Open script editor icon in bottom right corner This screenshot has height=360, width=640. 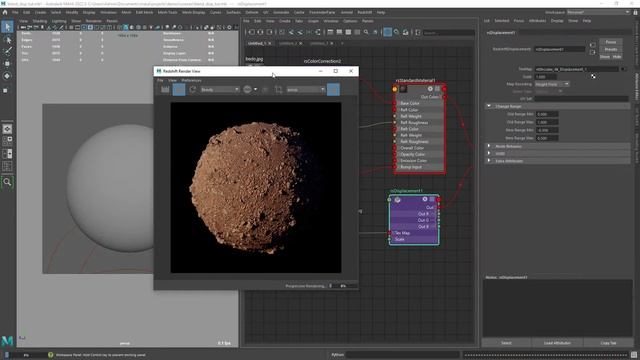point(634,355)
